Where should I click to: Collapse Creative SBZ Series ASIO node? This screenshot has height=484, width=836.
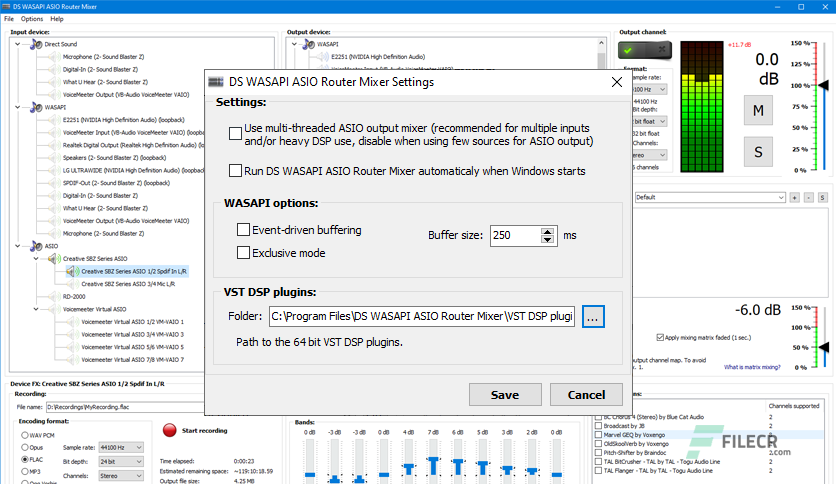tap(36, 259)
